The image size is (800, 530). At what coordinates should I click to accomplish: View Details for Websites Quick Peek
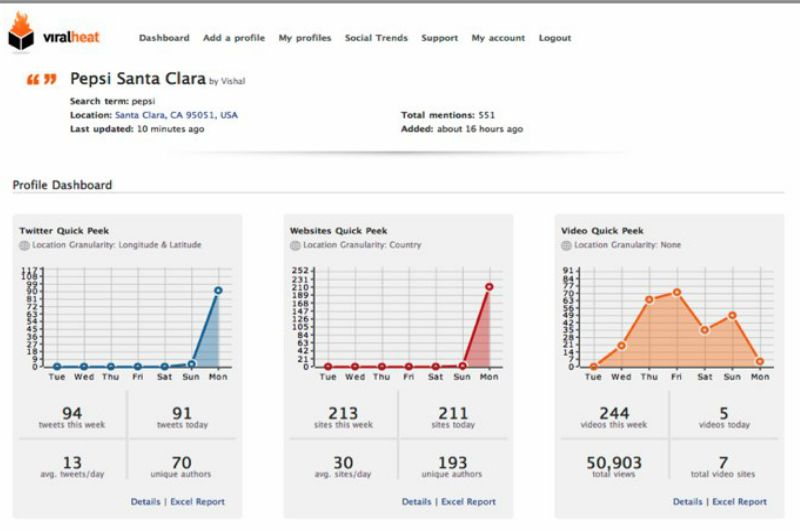tap(417, 501)
